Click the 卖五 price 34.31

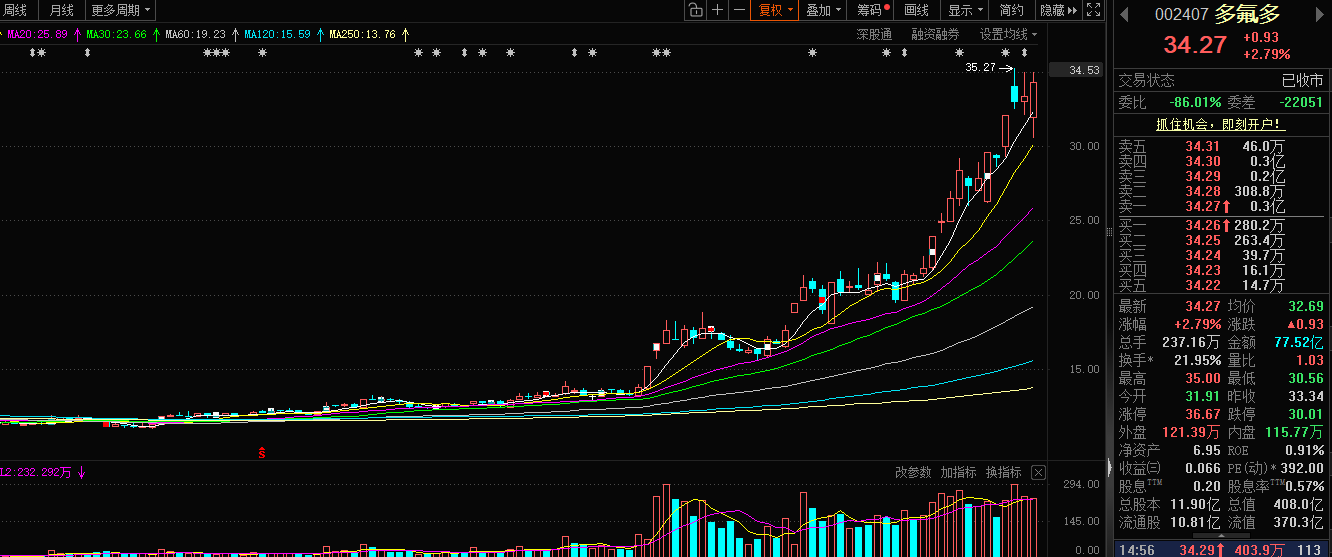[1203, 146]
